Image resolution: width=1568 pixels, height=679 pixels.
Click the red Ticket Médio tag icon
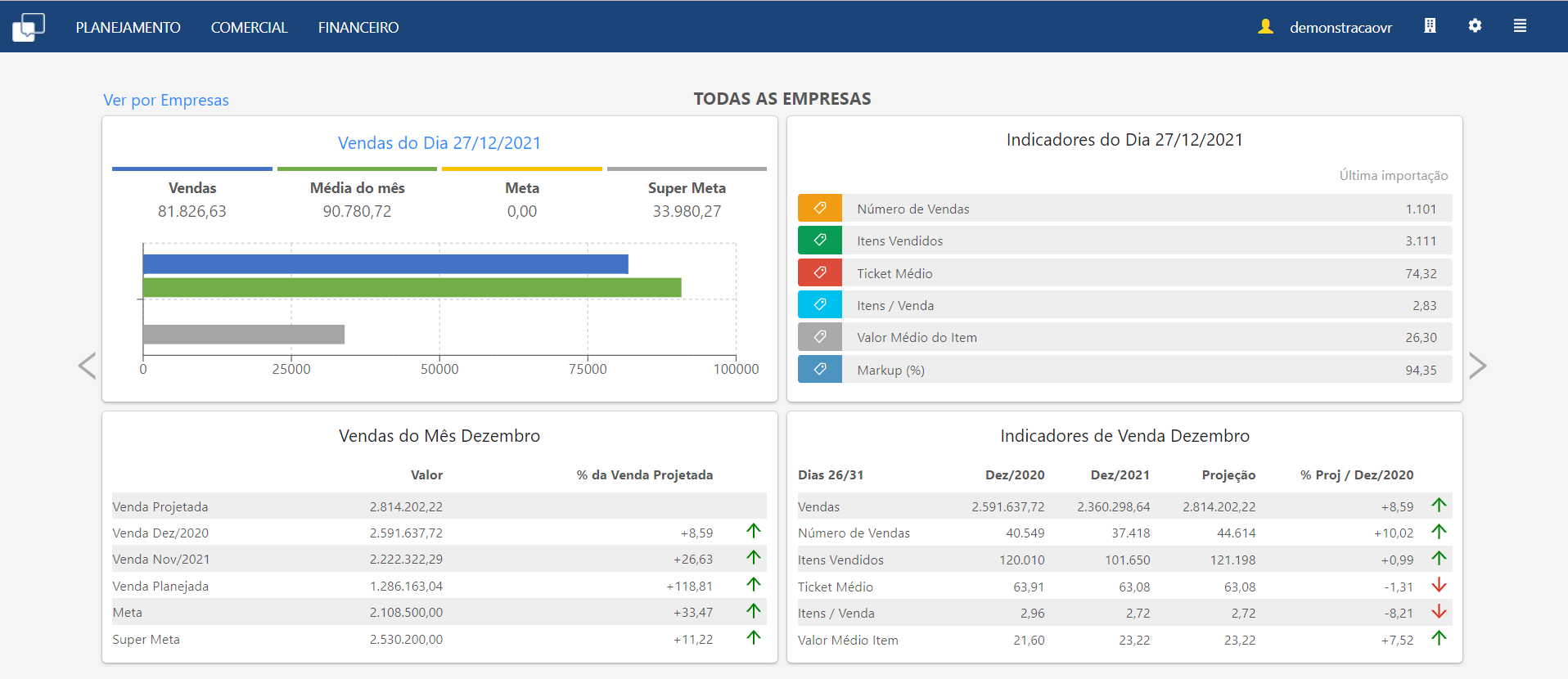pyautogui.click(x=820, y=273)
